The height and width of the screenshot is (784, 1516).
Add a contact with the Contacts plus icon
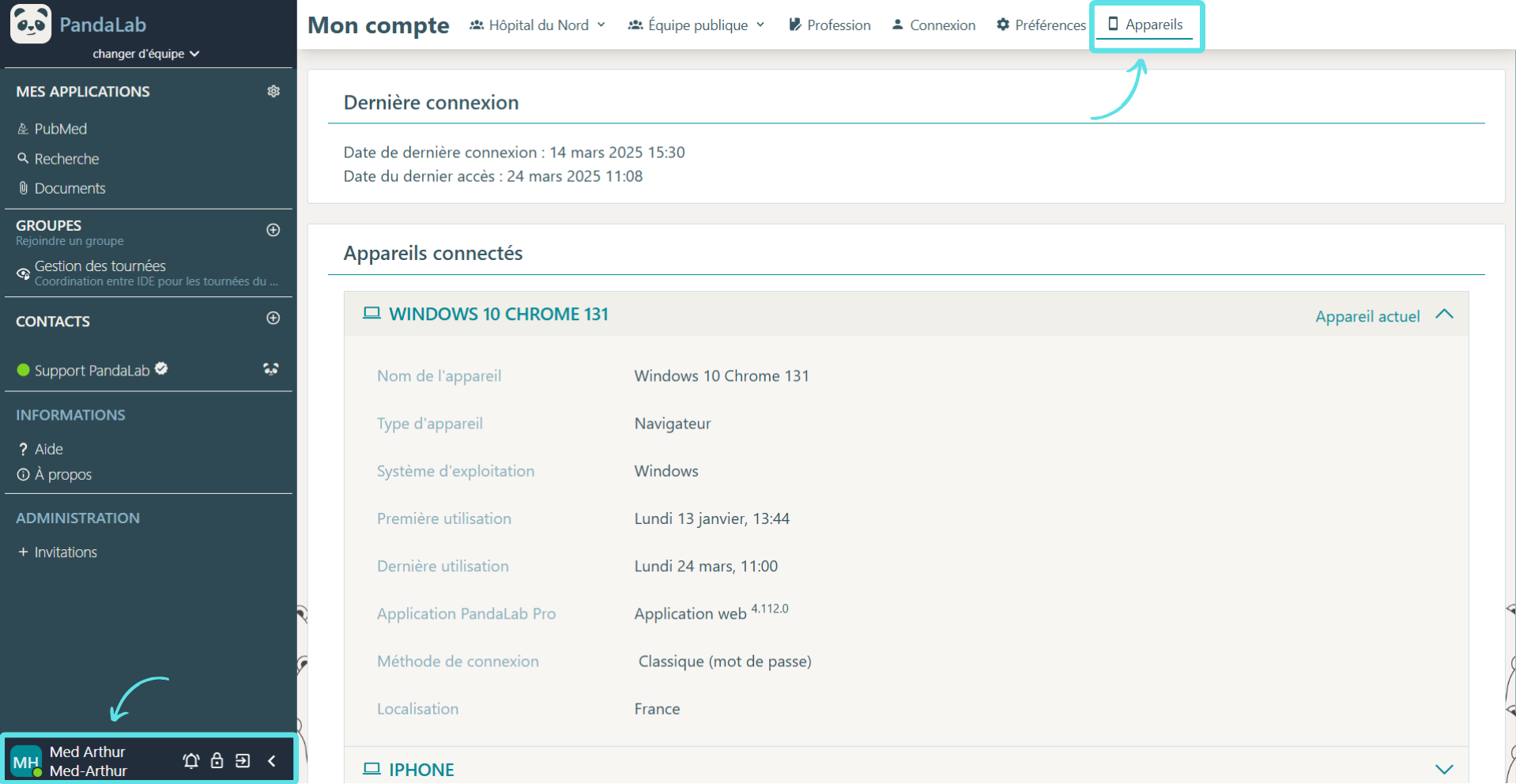[x=273, y=318]
